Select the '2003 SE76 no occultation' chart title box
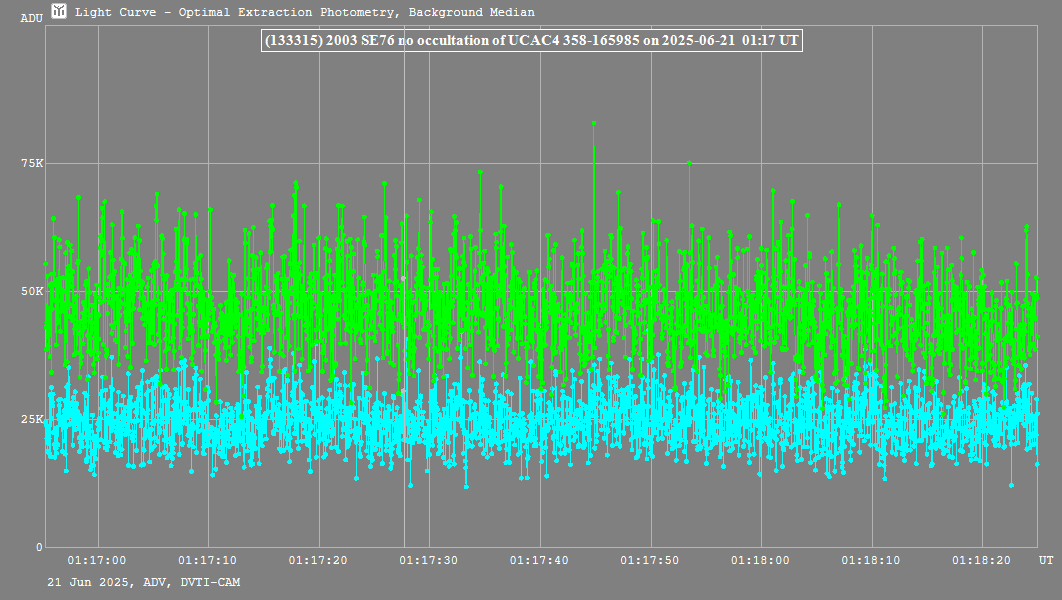The image size is (1062, 600). [x=530, y=40]
